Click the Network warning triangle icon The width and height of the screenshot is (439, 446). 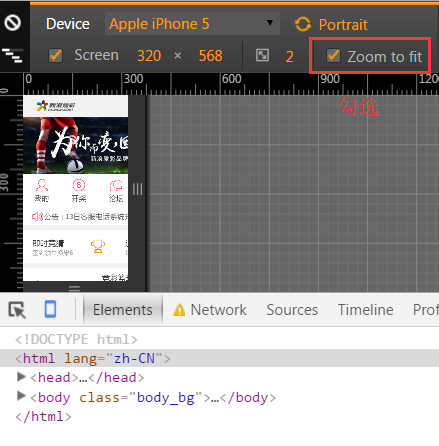point(179,310)
